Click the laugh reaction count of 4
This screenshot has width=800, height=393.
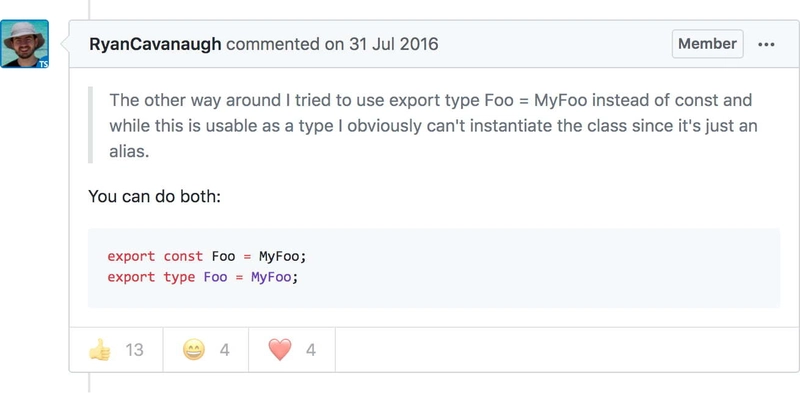coord(224,350)
